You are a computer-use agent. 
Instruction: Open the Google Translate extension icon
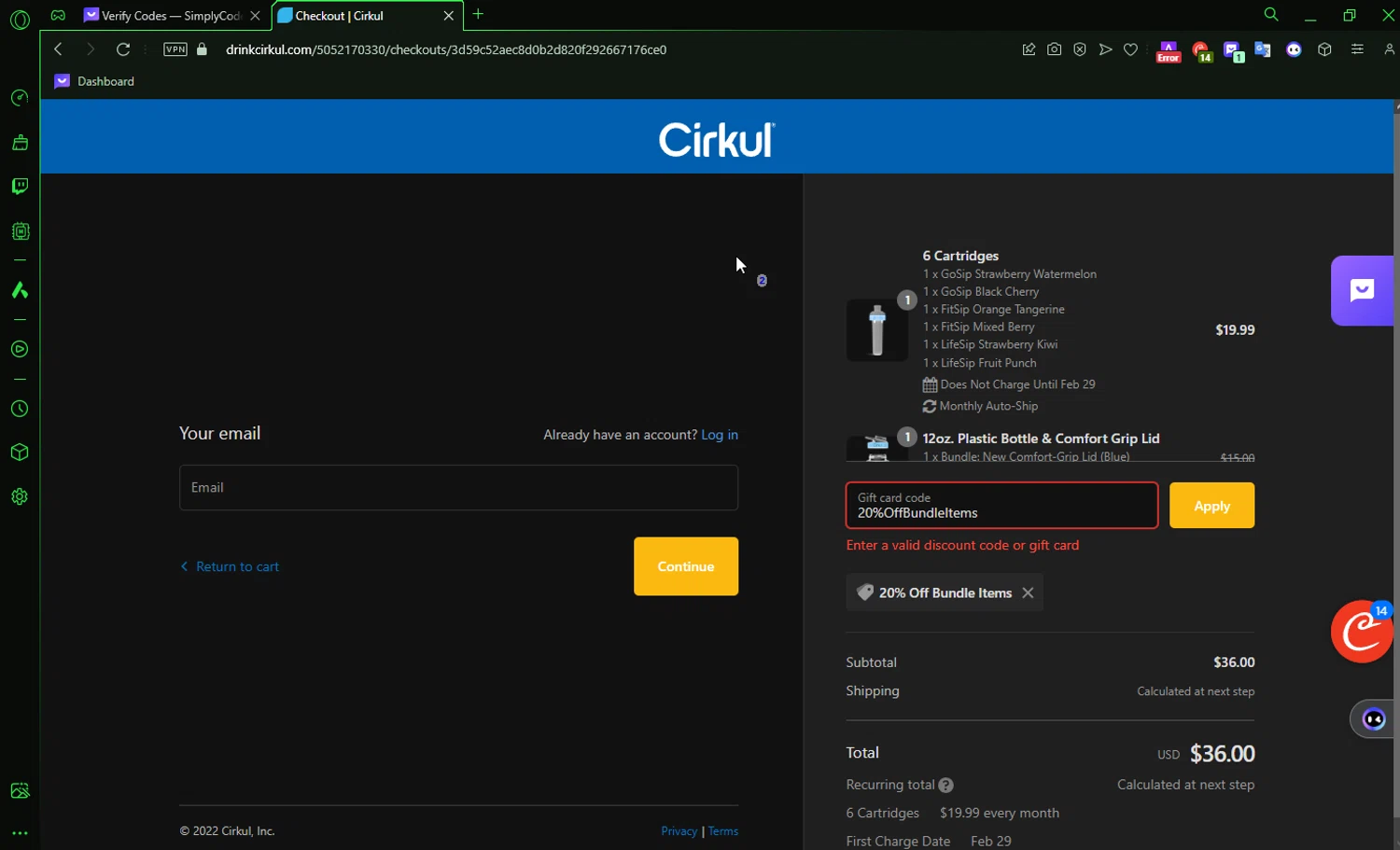(1263, 49)
